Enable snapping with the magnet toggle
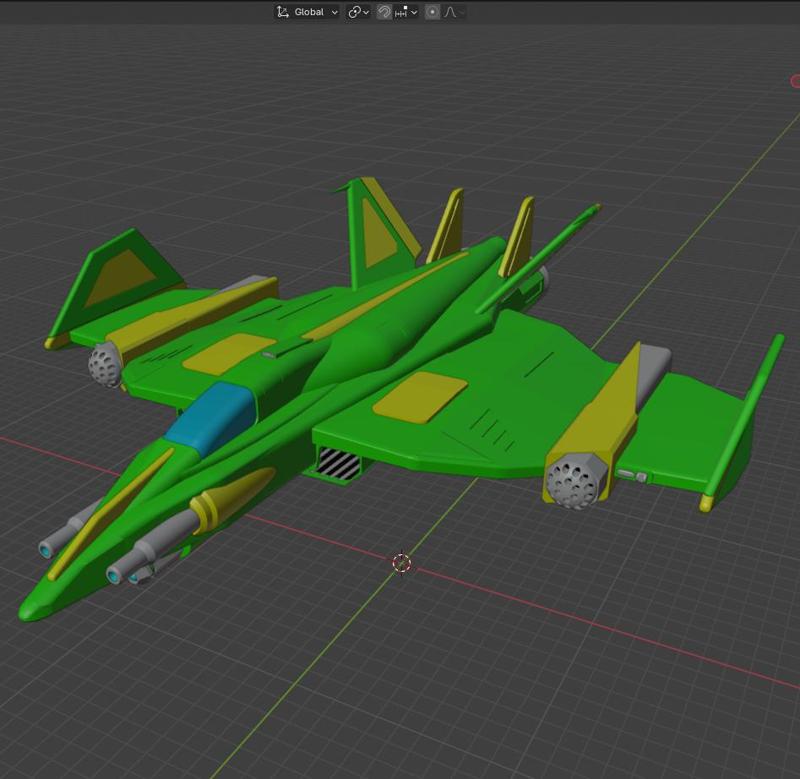The image size is (800, 779). [x=385, y=13]
